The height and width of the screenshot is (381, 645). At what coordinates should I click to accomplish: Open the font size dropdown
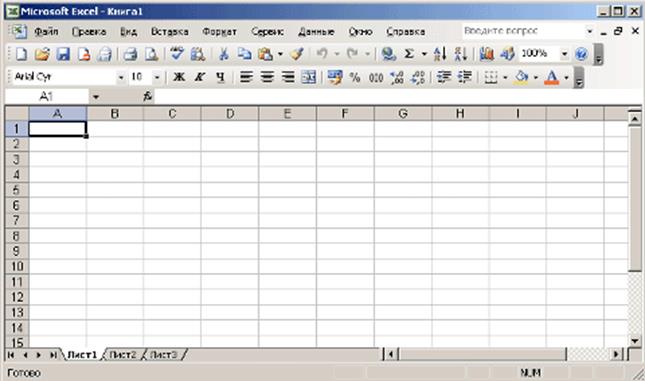click(156, 77)
